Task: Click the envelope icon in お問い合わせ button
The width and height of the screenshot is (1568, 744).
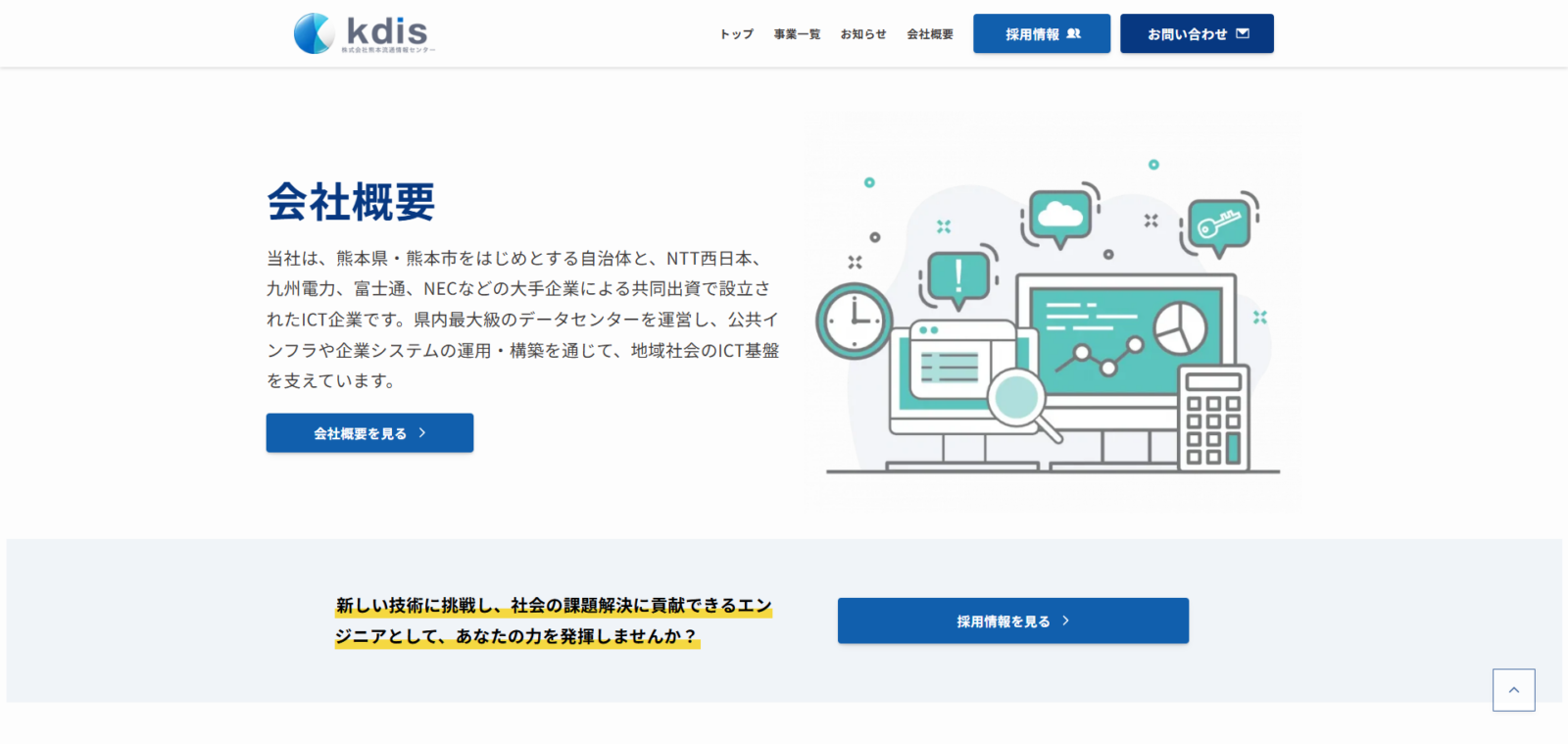Action: [x=1243, y=33]
